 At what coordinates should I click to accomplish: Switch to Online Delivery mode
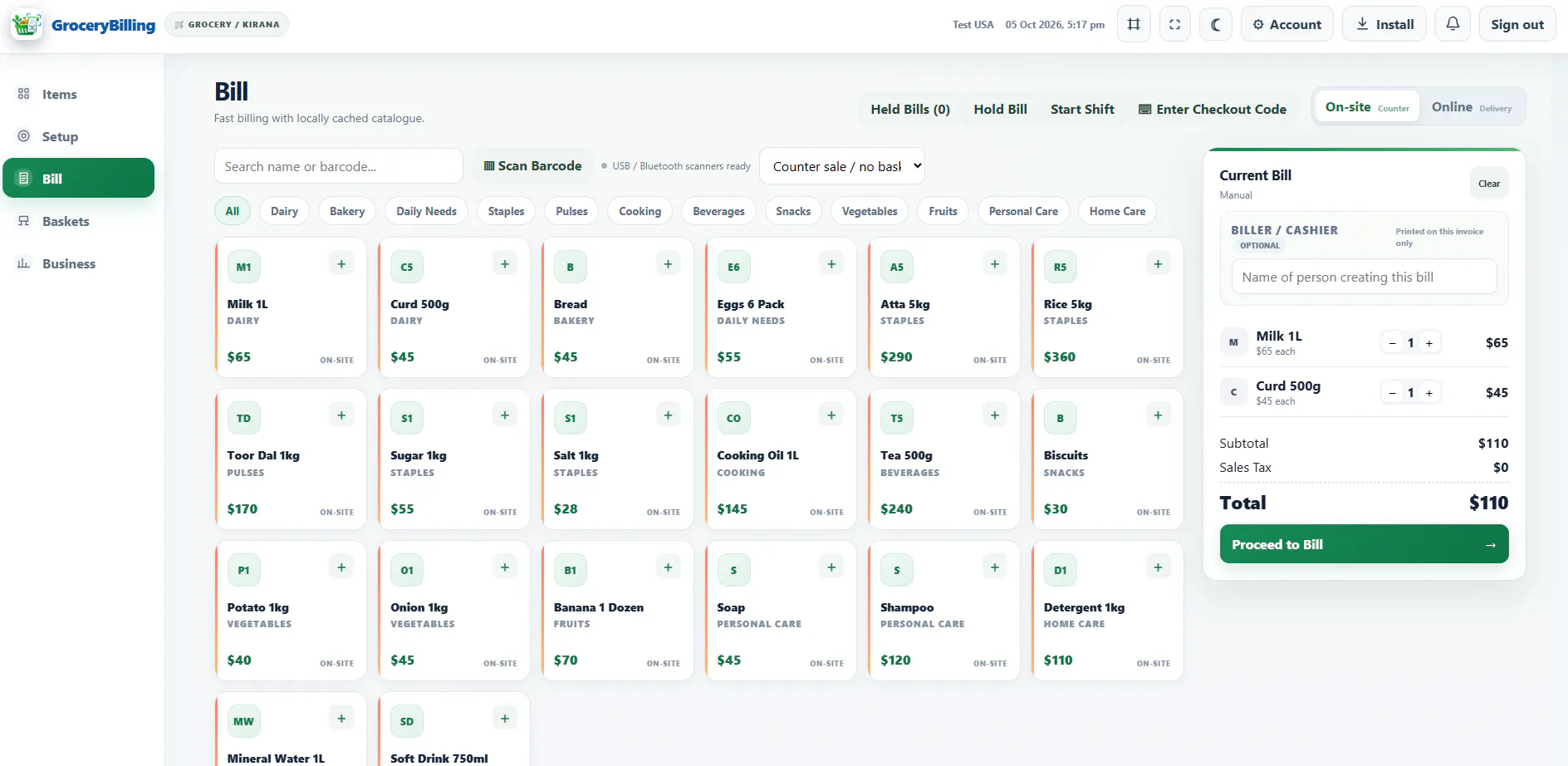[x=1471, y=107]
